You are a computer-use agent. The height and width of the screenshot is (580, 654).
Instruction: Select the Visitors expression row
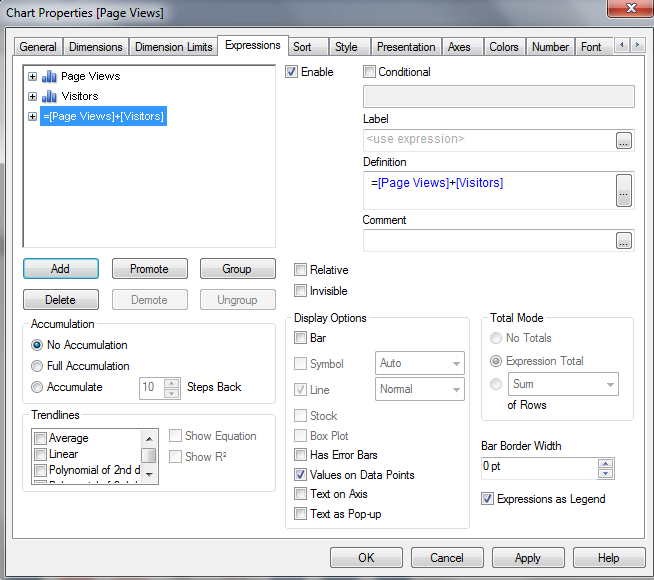(80, 96)
